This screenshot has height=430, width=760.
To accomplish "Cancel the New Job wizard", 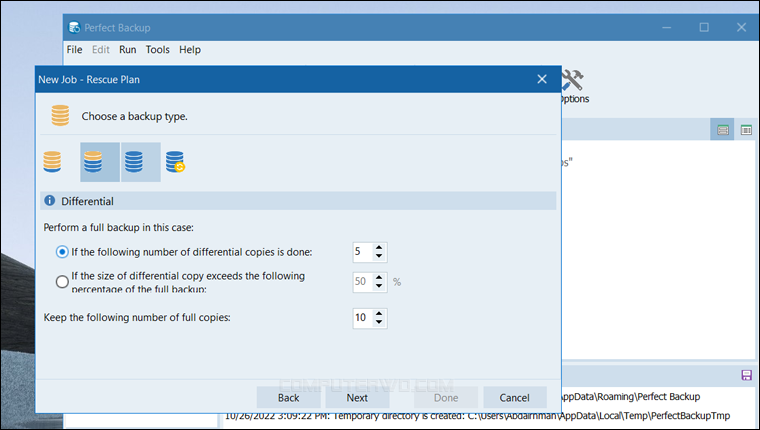I will click(515, 398).
